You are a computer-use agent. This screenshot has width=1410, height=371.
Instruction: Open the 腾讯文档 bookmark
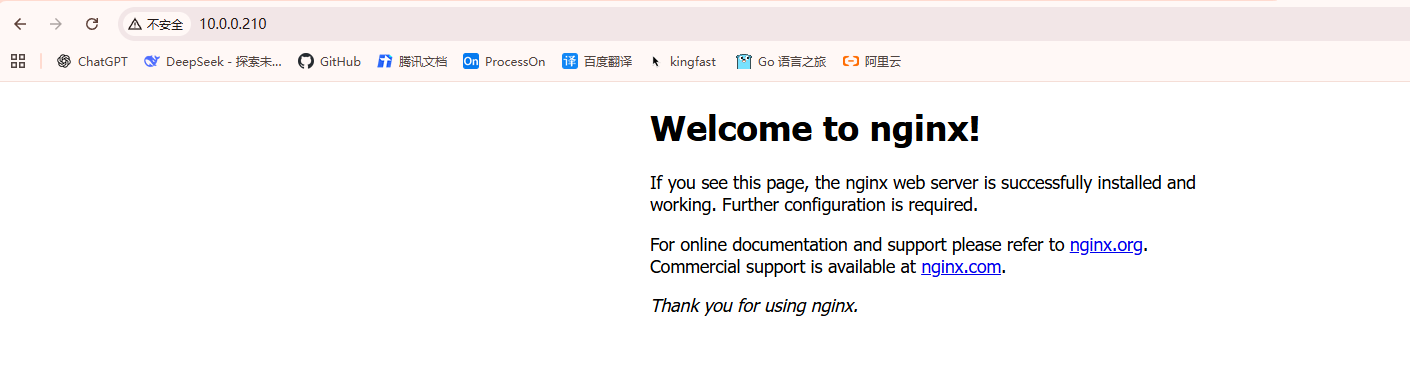point(412,61)
